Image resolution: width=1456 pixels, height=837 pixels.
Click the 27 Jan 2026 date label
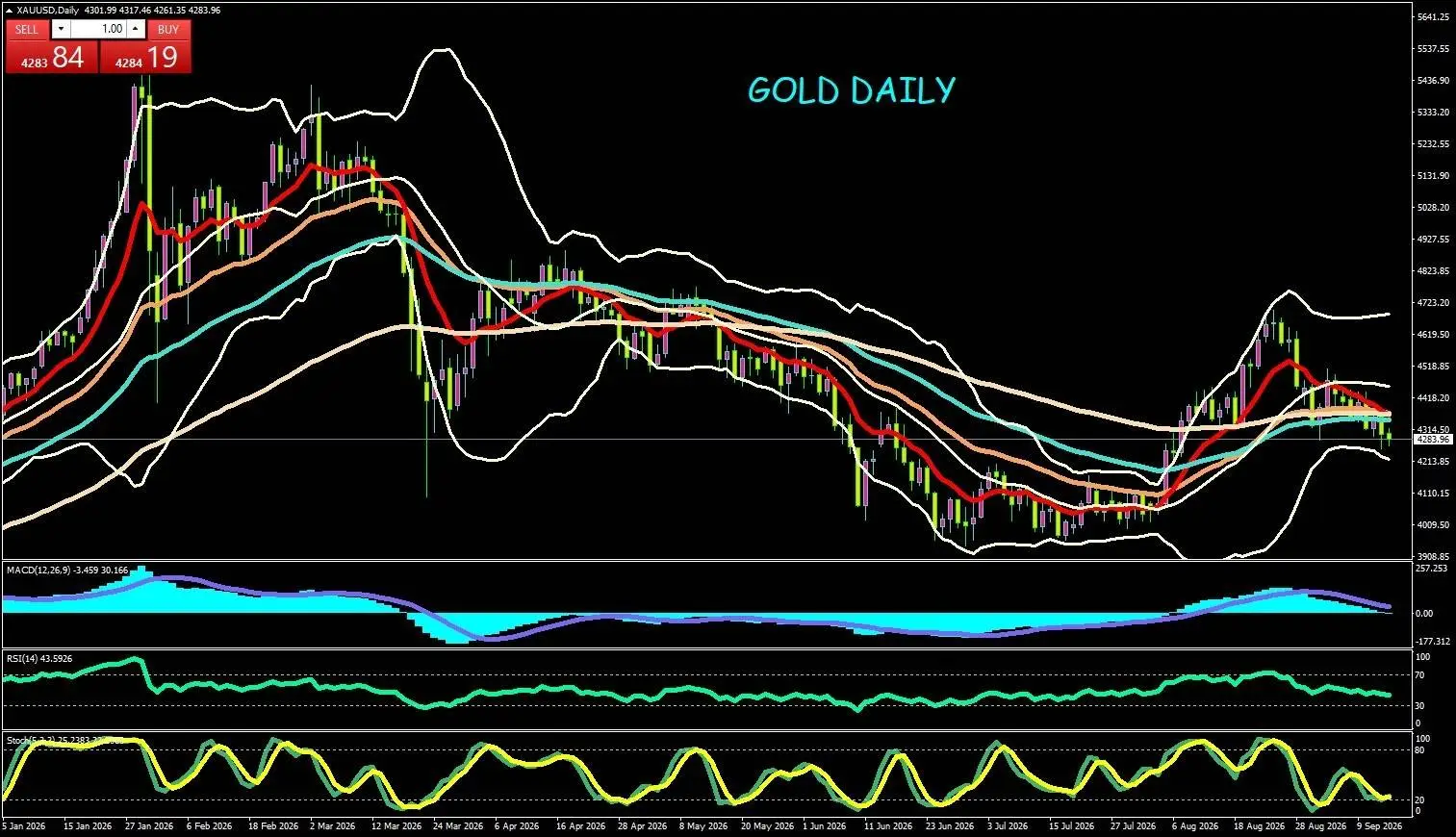(149, 826)
